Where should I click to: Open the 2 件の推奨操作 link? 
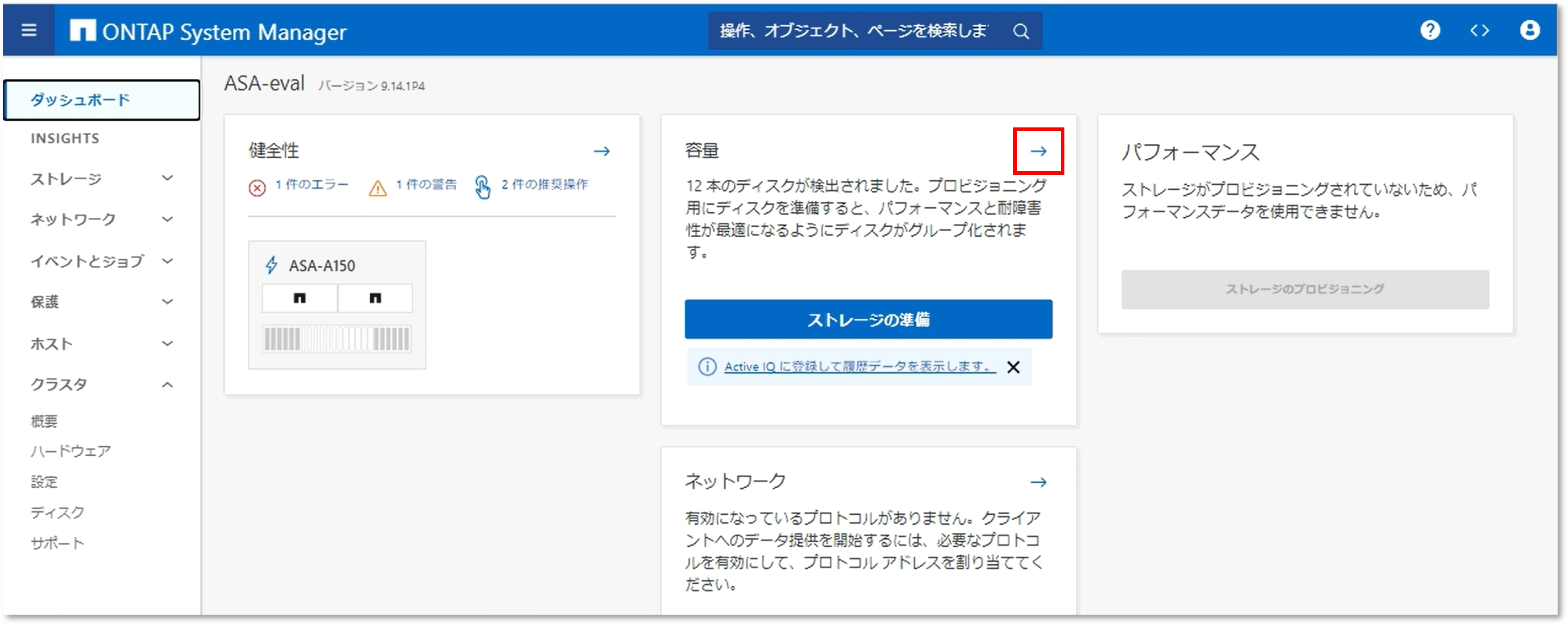tap(544, 184)
